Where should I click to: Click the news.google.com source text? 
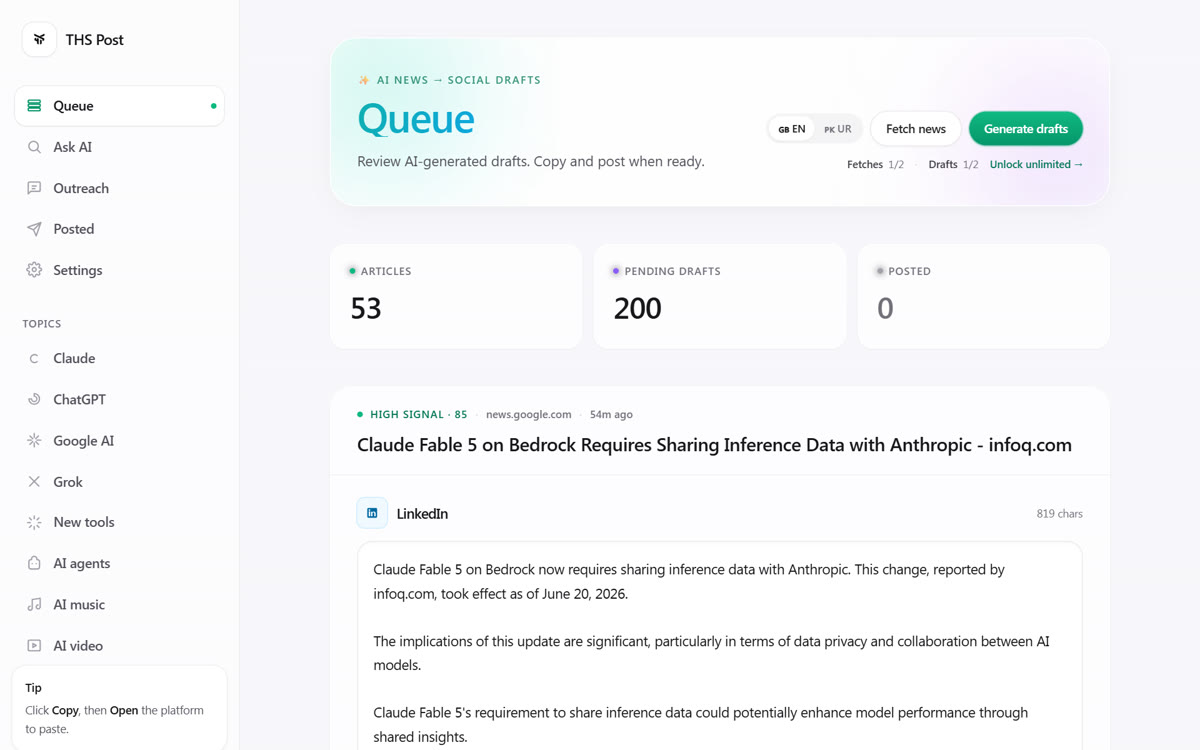click(529, 414)
